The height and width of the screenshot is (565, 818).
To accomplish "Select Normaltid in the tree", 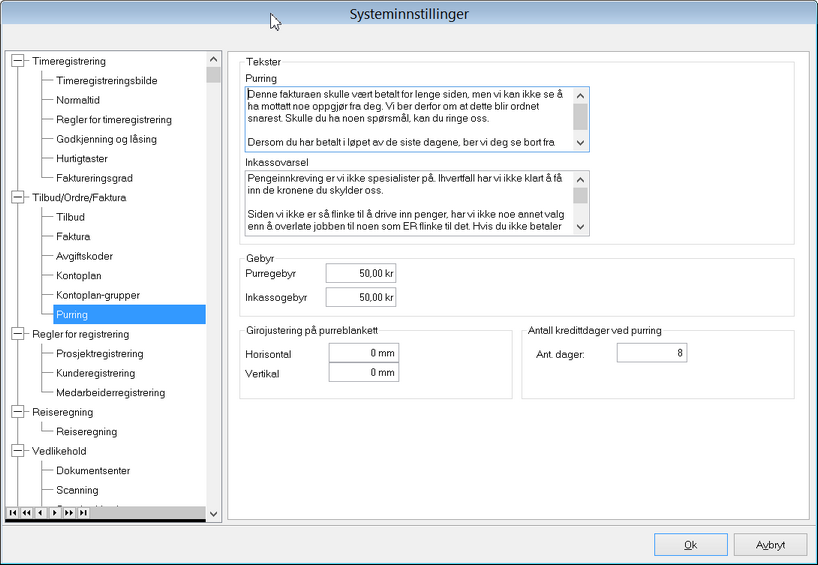I will coord(78,100).
